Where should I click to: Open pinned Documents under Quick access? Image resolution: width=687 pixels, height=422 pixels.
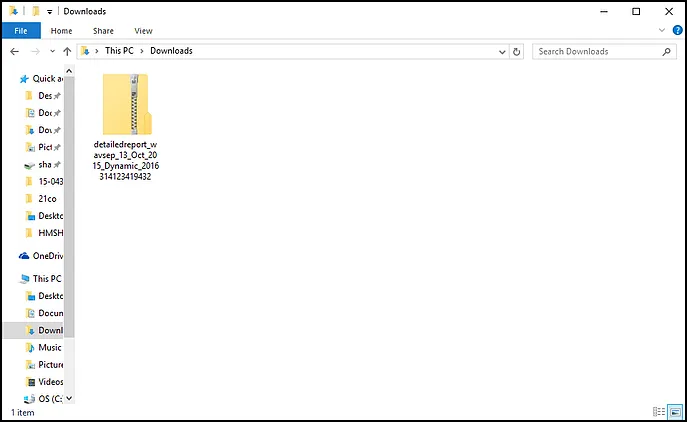click(45, 113)
